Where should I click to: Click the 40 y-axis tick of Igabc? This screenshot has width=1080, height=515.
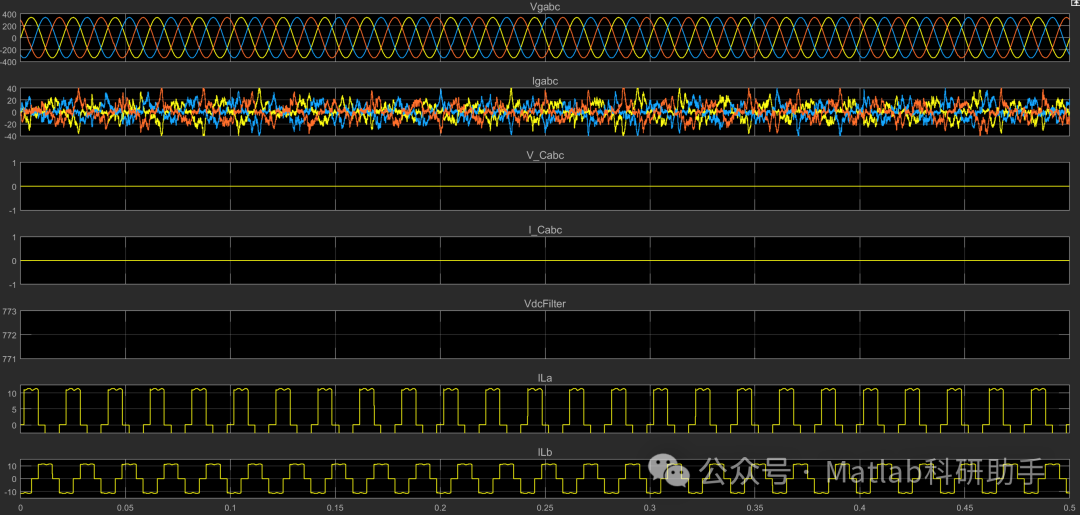pos(12,89)
